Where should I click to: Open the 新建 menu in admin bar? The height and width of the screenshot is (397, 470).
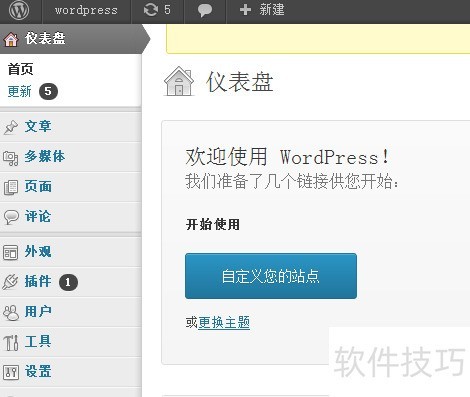click(x=262, y=10)
